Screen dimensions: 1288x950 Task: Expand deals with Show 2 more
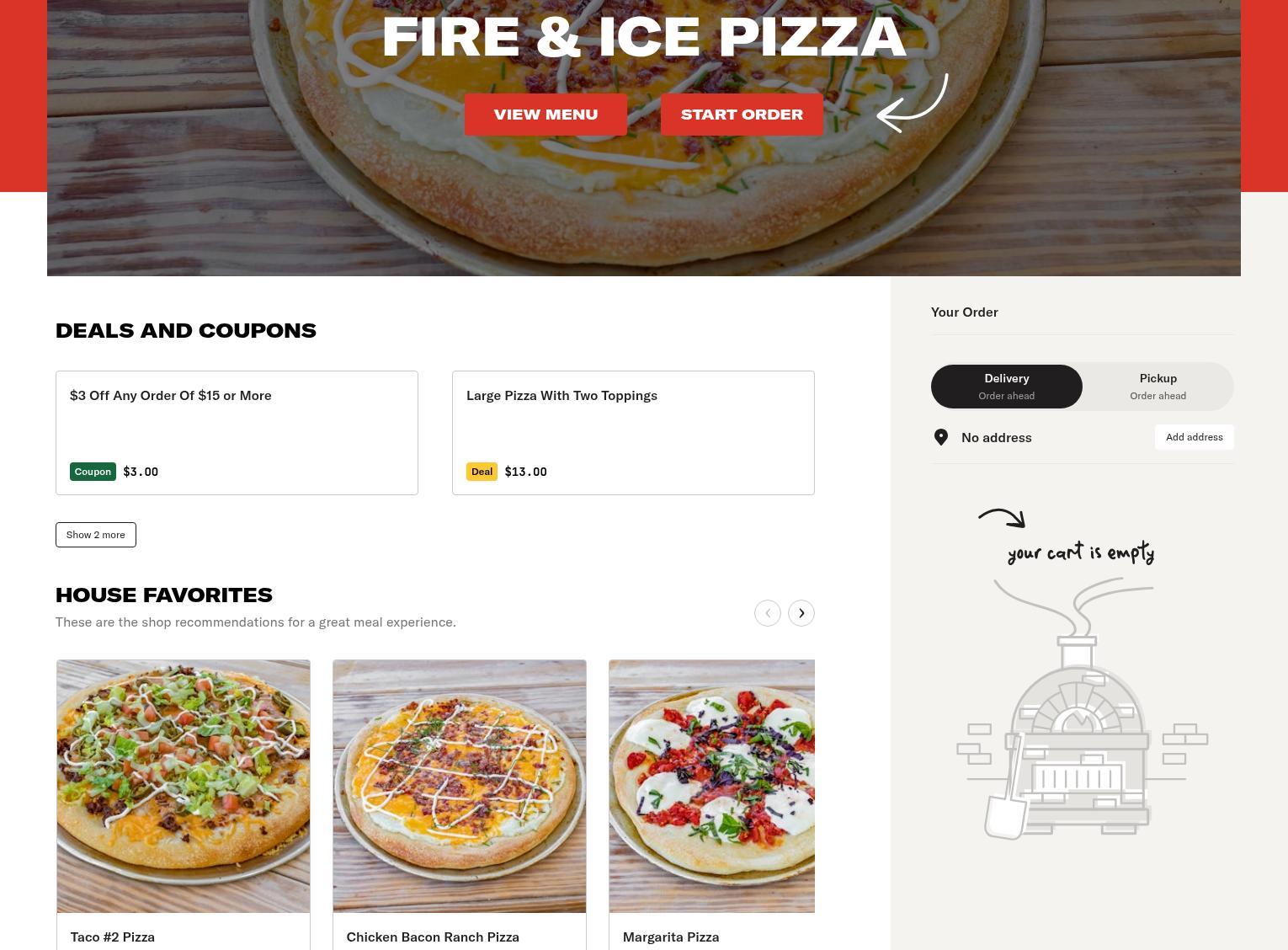point(96,535)
